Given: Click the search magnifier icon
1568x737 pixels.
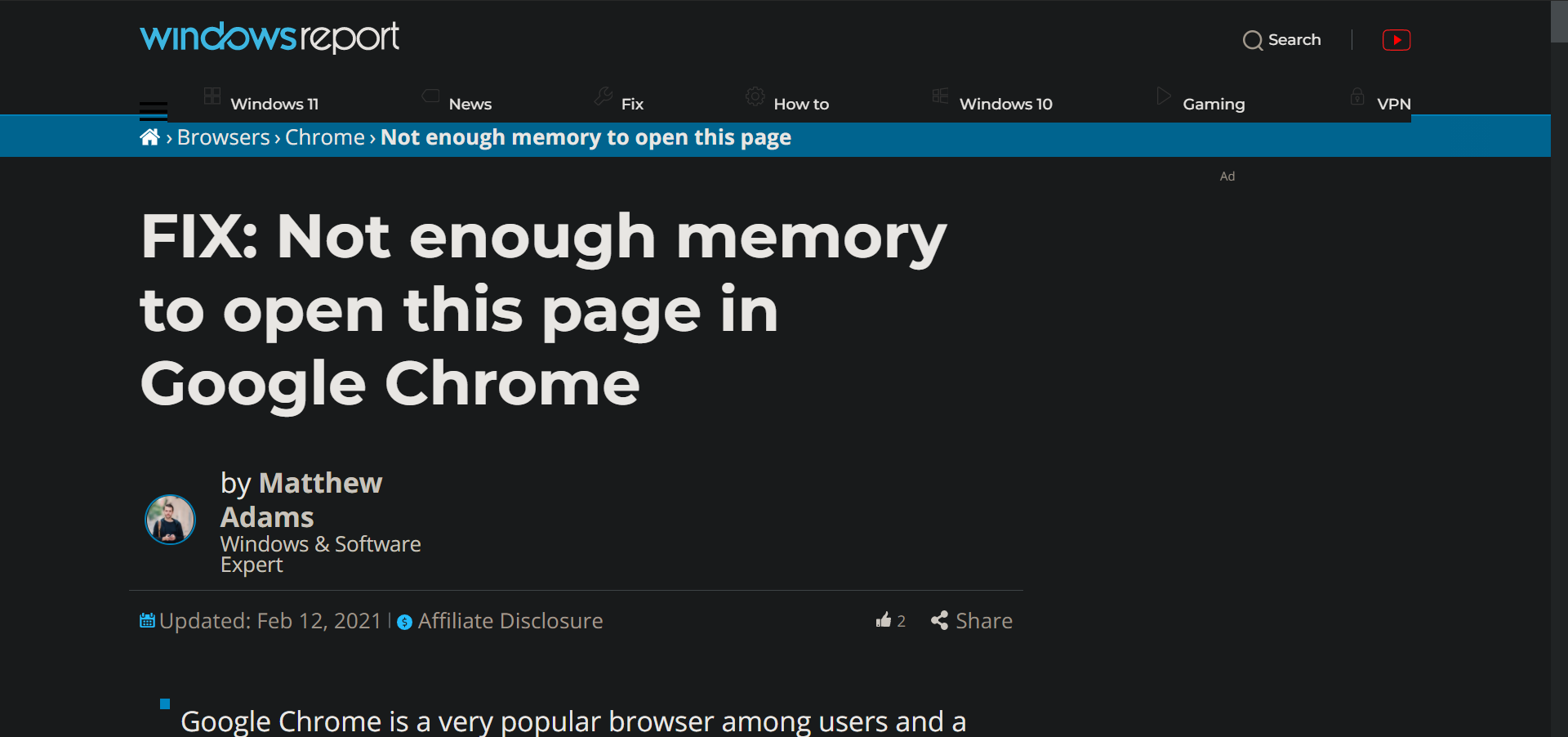Looking at the screenshot, I should pyautogui.click(x=1253, y=40).
